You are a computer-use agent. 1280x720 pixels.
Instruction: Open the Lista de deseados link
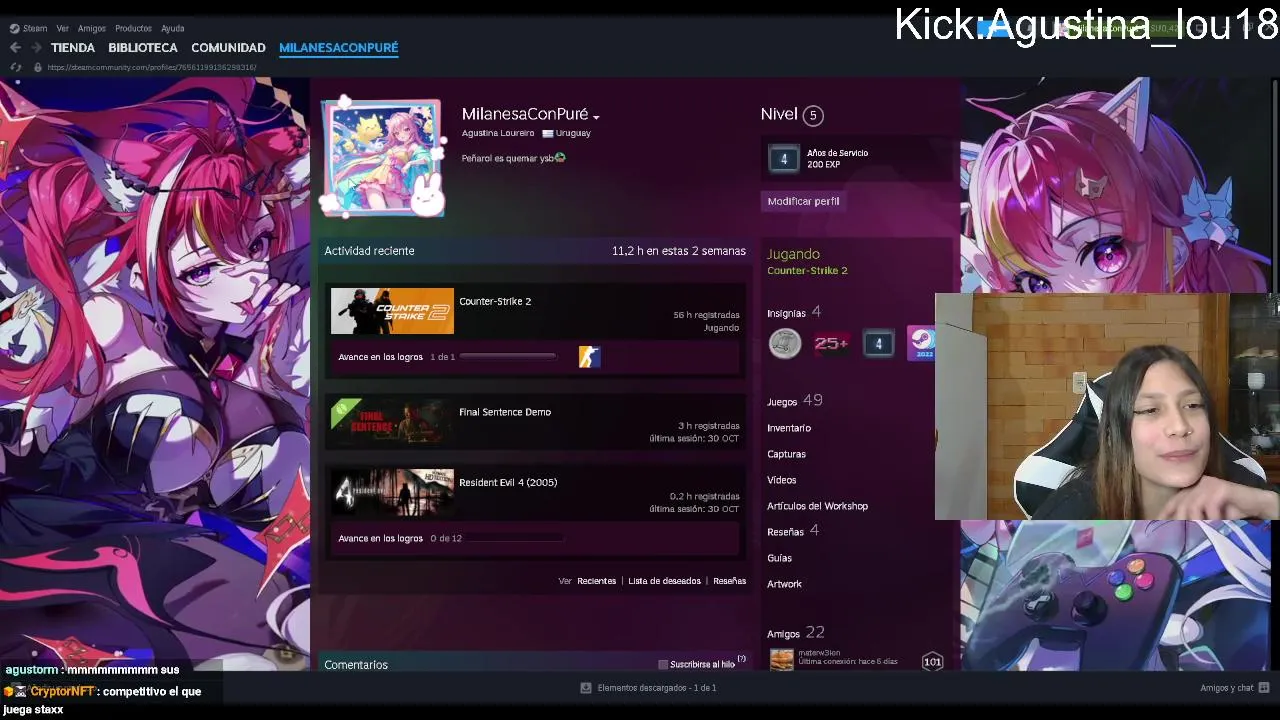[664, 581]
